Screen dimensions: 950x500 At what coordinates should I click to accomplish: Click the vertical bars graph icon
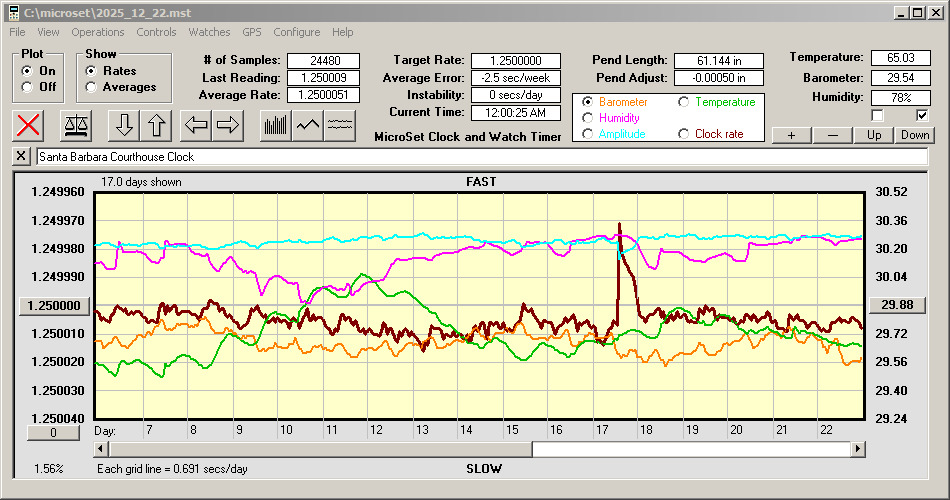(275, 125)
